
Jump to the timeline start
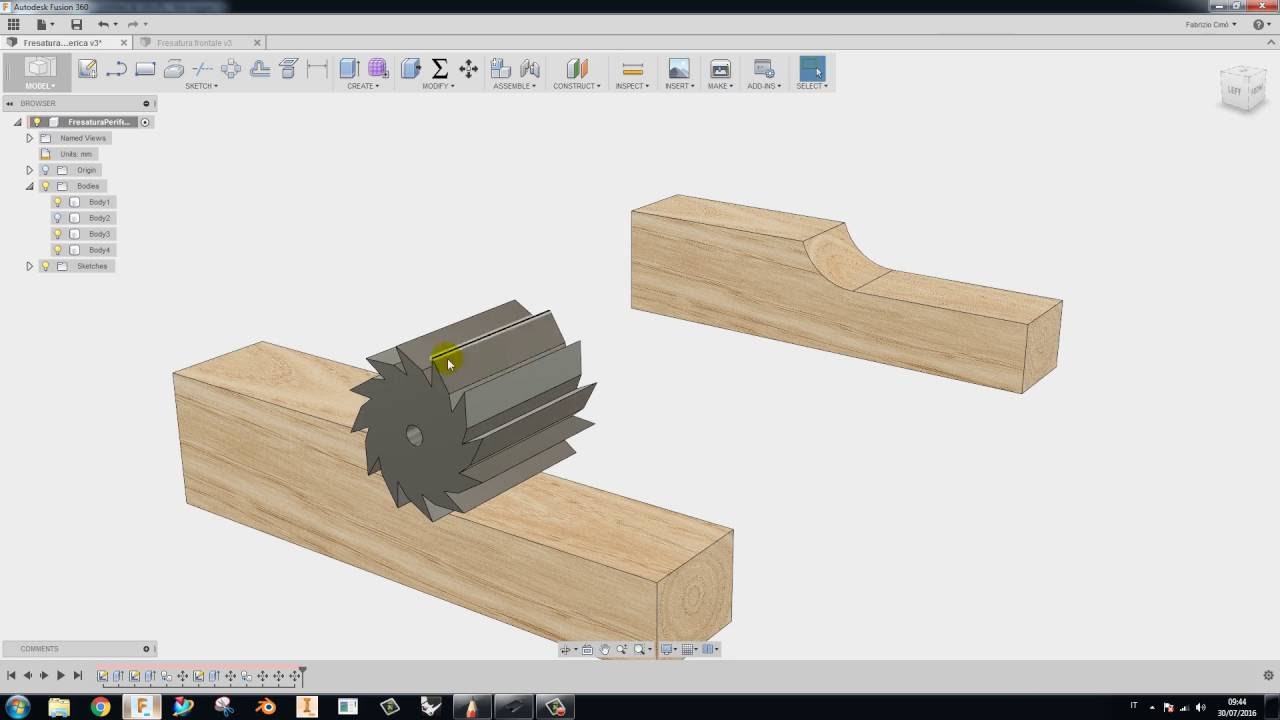pos(11,676)
